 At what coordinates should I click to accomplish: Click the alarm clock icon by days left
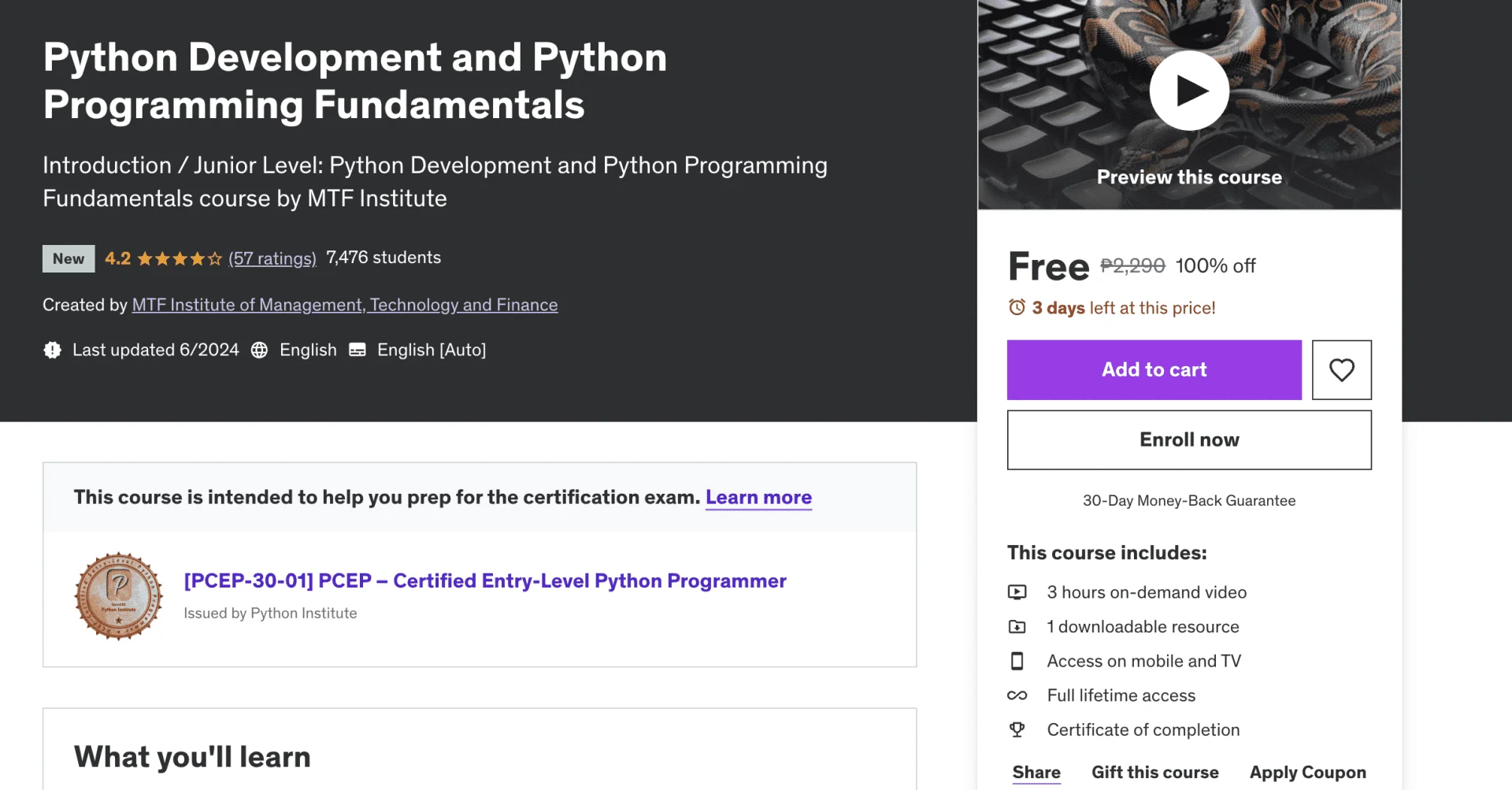tap(1017, 307)
